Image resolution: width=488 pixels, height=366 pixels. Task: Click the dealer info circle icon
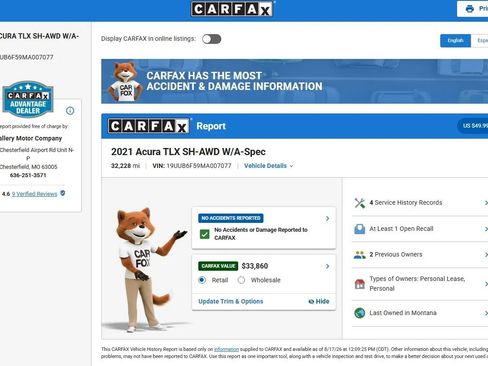tap(70, 111)
